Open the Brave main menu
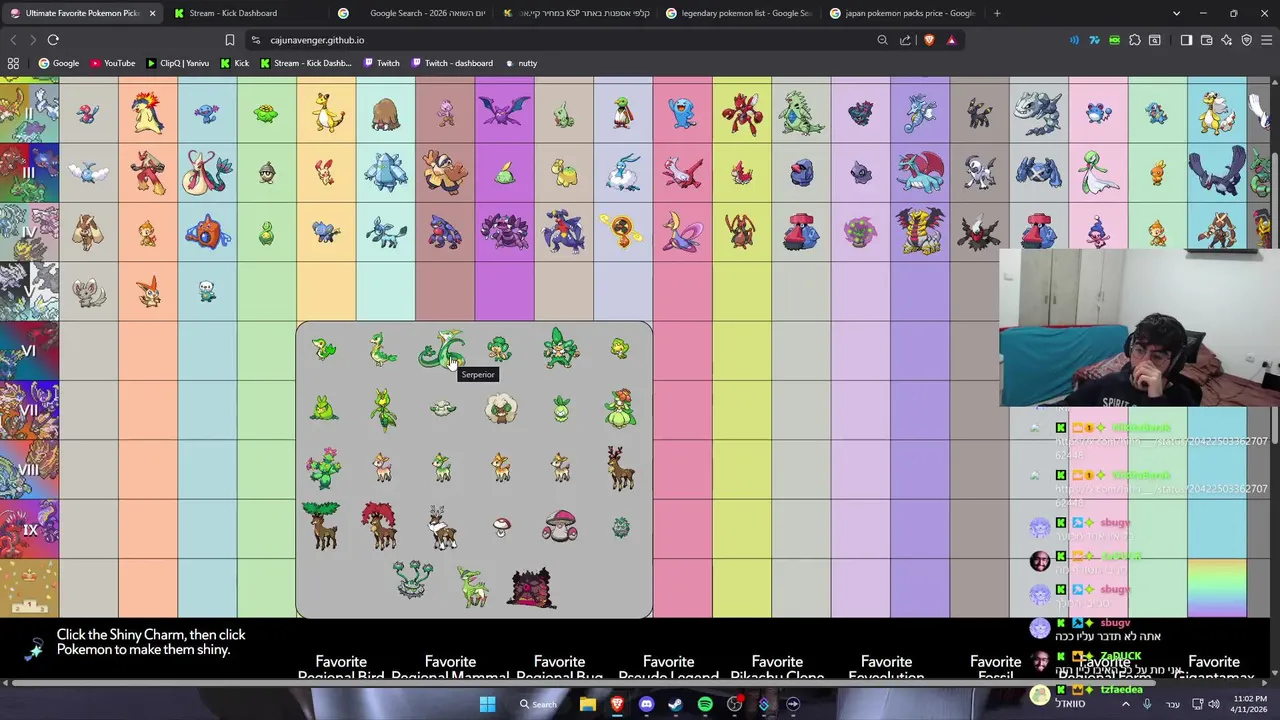Image resolution: width=1280 pixels, height=720 pixels. [1267, 40]
